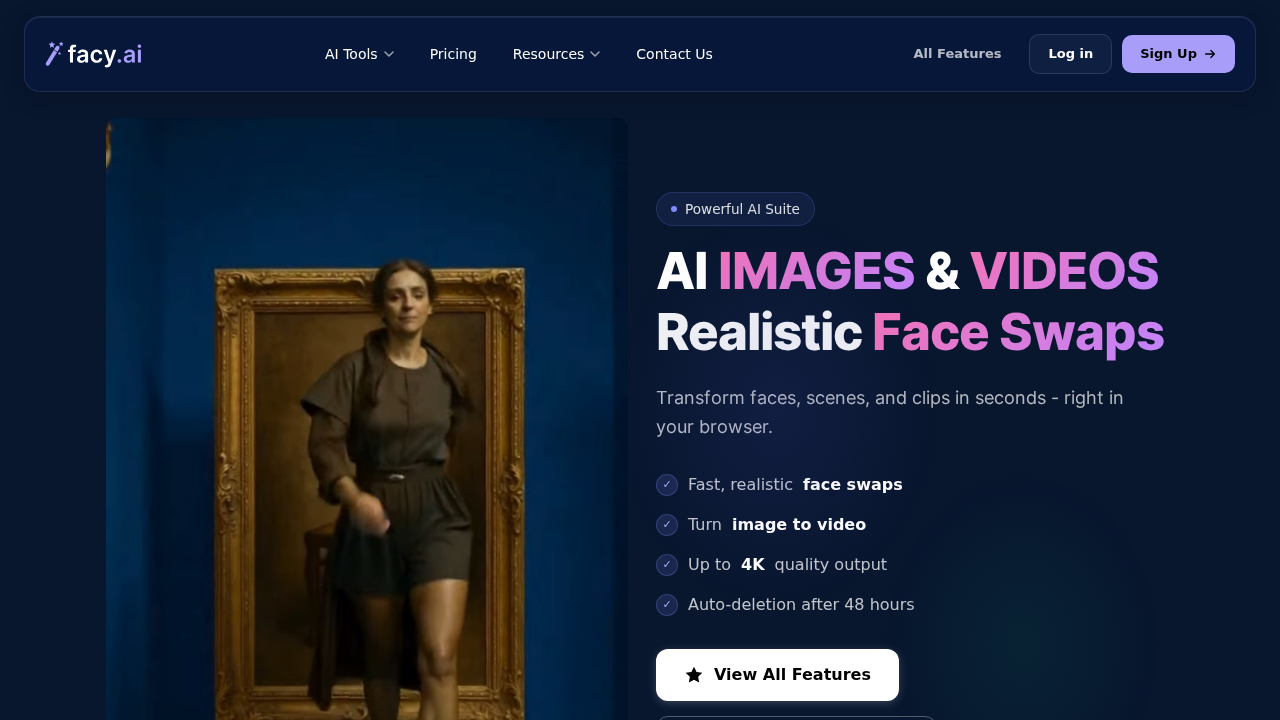Open the AI Tools menu
The image size is (1280, 720).
point(359,54)
